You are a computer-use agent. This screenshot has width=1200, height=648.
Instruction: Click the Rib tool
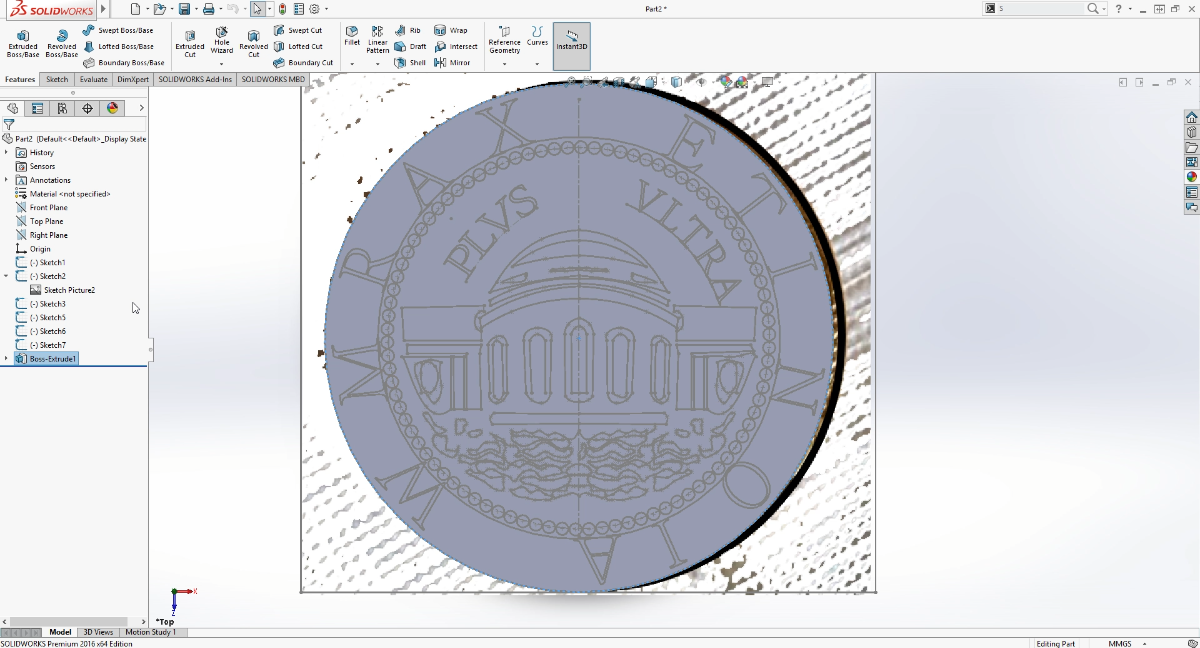[x=408, y=31]
